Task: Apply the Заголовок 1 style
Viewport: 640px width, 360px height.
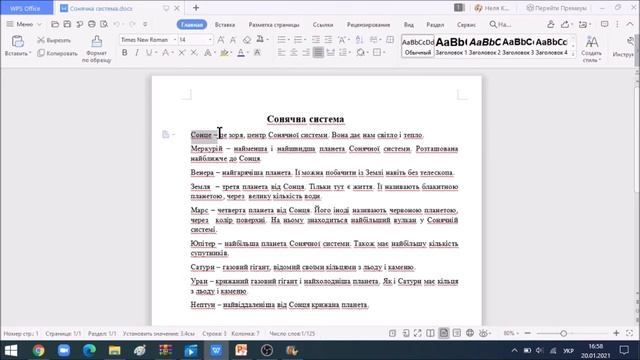Action: click(451, 46)
